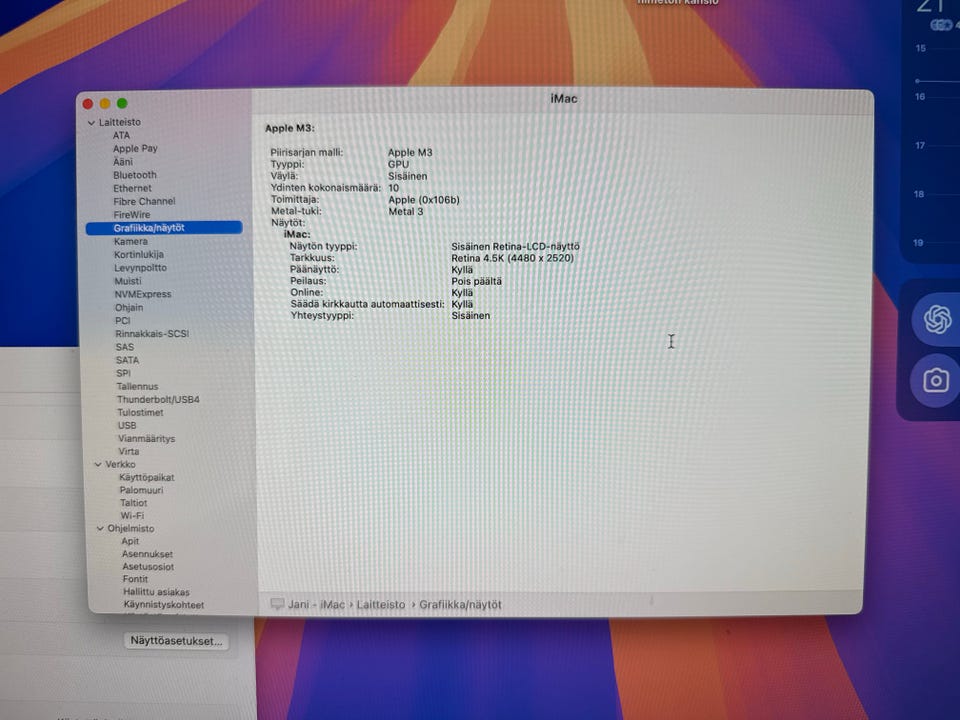
Task: Select Apple Pay in the sidebar
Action: (135, 148)
